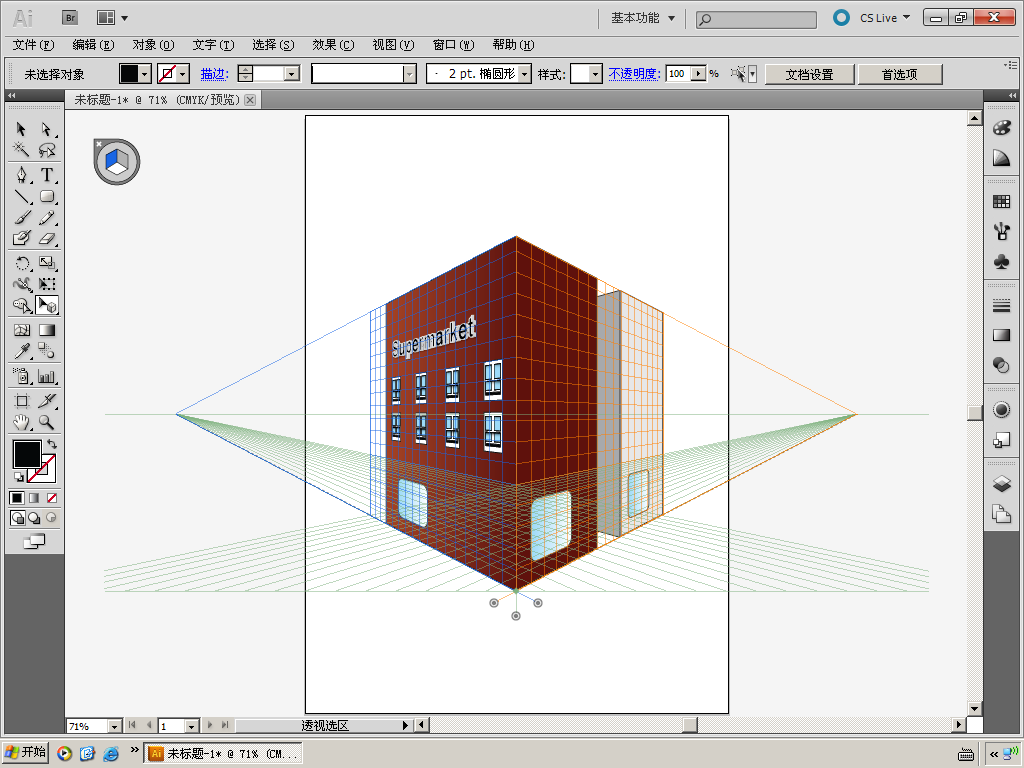Screen dimensions: 1024x768
Task: Open the 窗口(W) menu
Action: click(453, 45)
